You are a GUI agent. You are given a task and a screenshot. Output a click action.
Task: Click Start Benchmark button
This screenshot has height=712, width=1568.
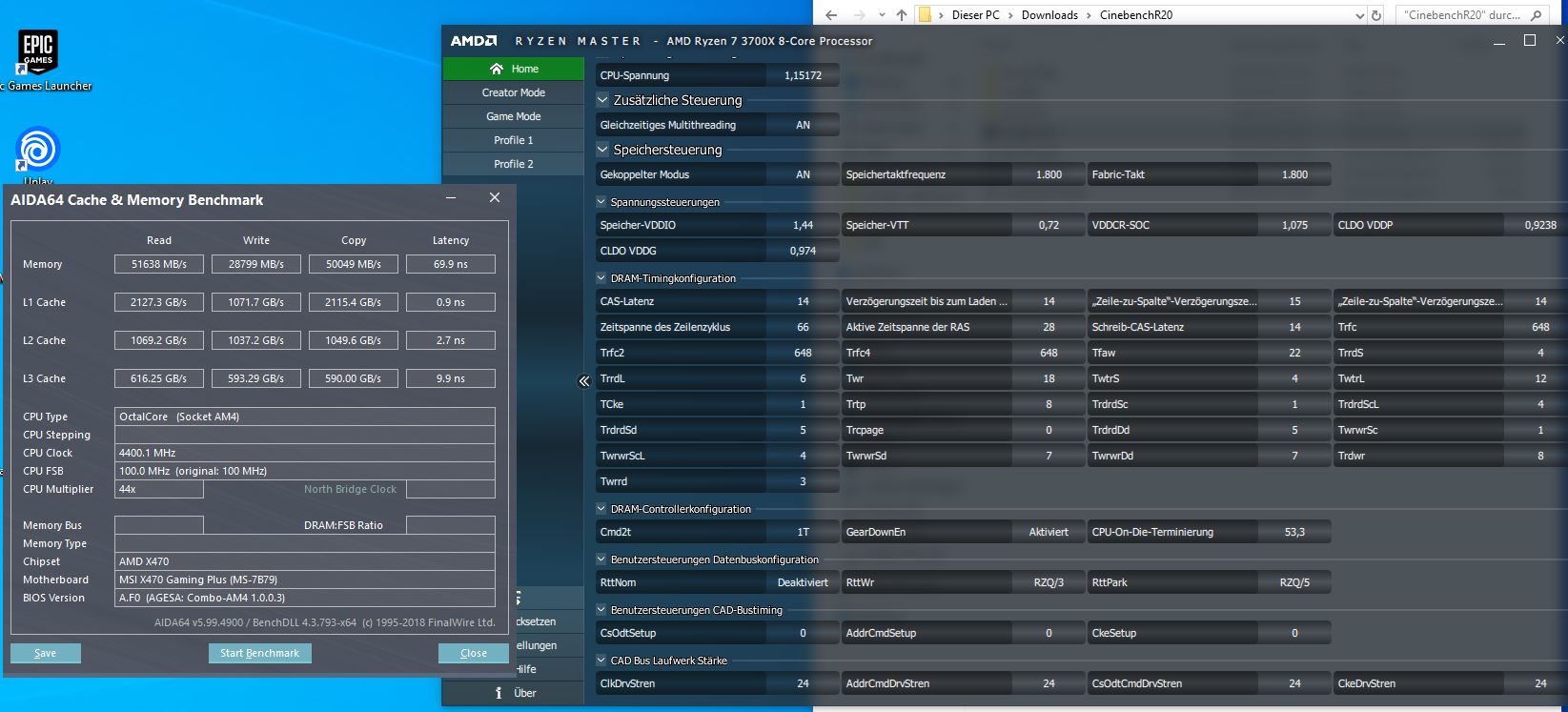pos(260,653)
